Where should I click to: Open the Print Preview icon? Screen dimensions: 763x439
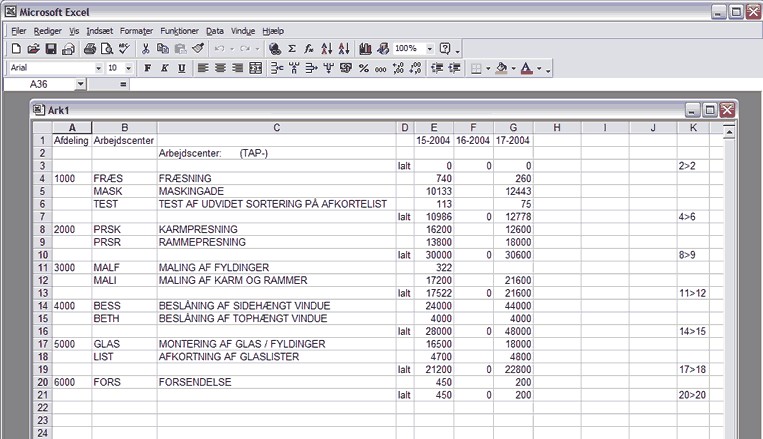[107, 48]
